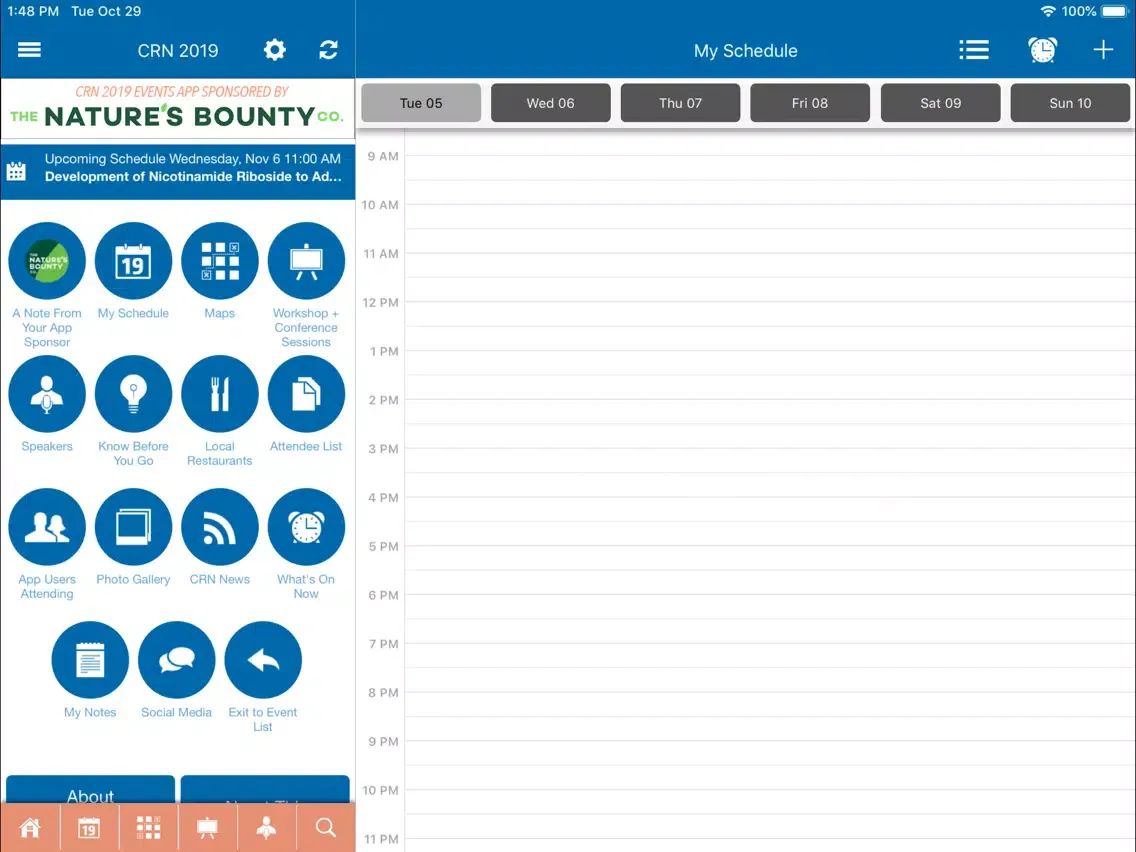Open the Speakers icon

click(47, 394)
